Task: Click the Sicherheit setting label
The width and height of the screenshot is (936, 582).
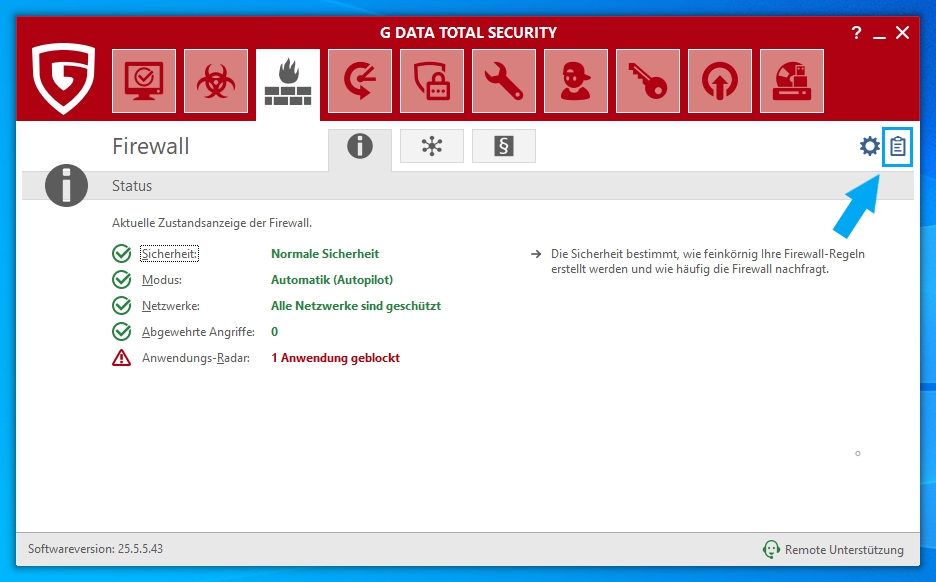Action: [x=169, y=254]
